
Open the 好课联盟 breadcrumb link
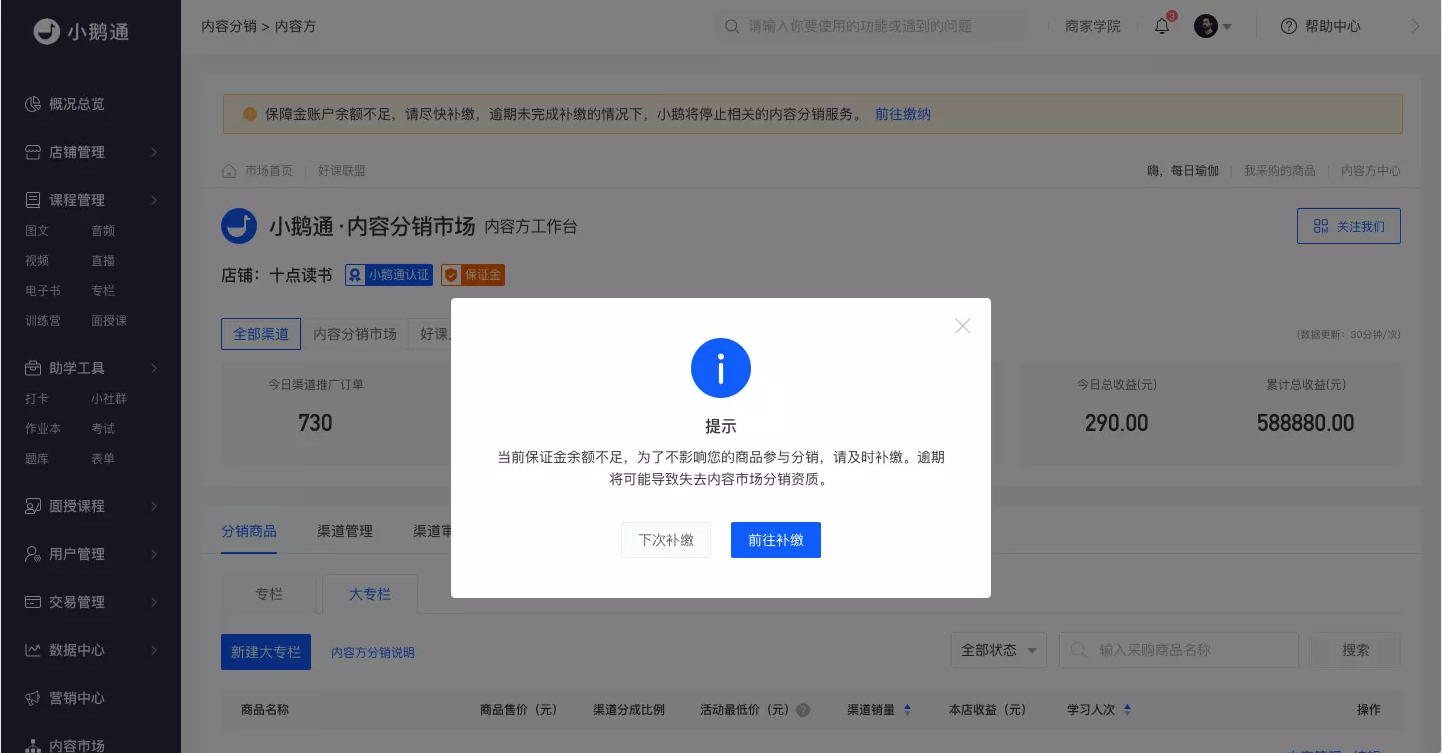pos(342,171)
